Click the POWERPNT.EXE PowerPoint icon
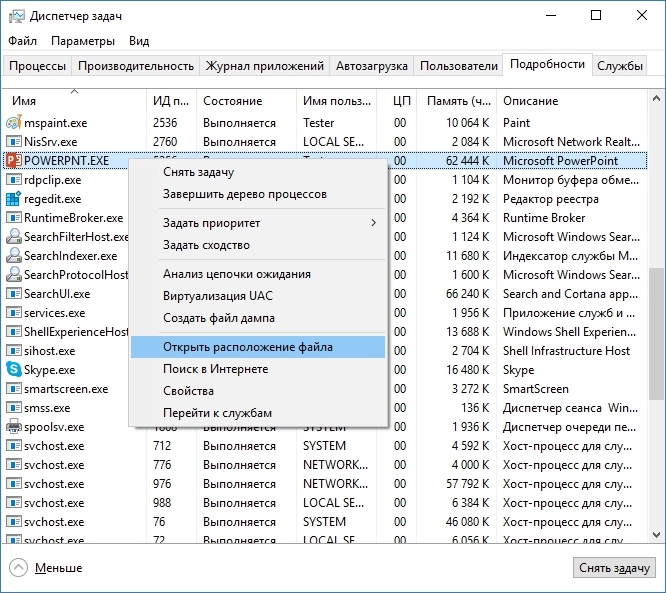 point(14,161)
